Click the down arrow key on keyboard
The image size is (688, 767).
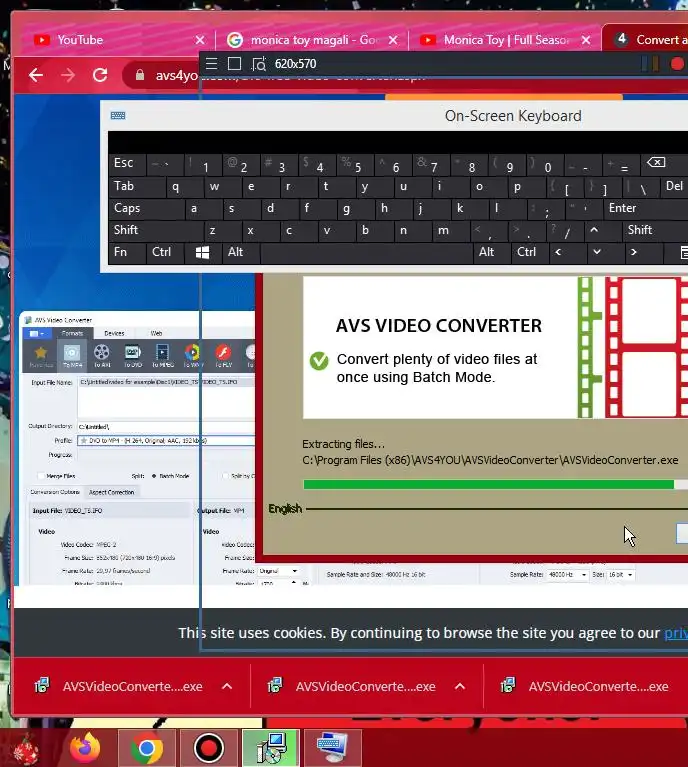coord(597,252)
